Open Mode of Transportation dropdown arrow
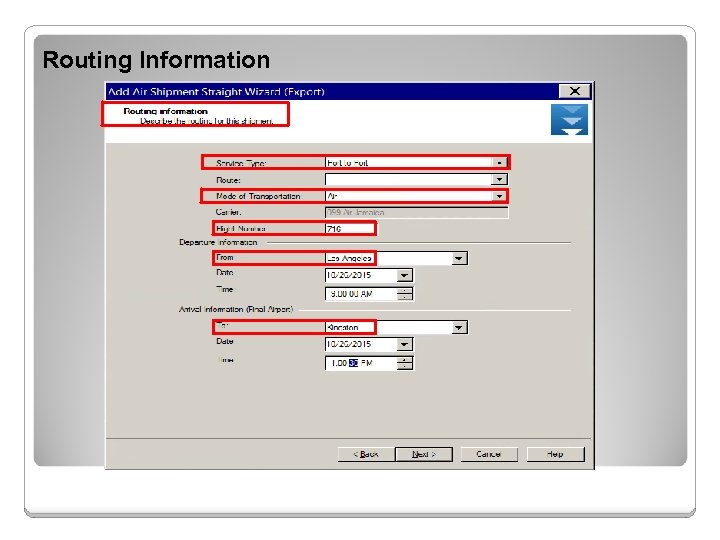 tap(499, 196)
